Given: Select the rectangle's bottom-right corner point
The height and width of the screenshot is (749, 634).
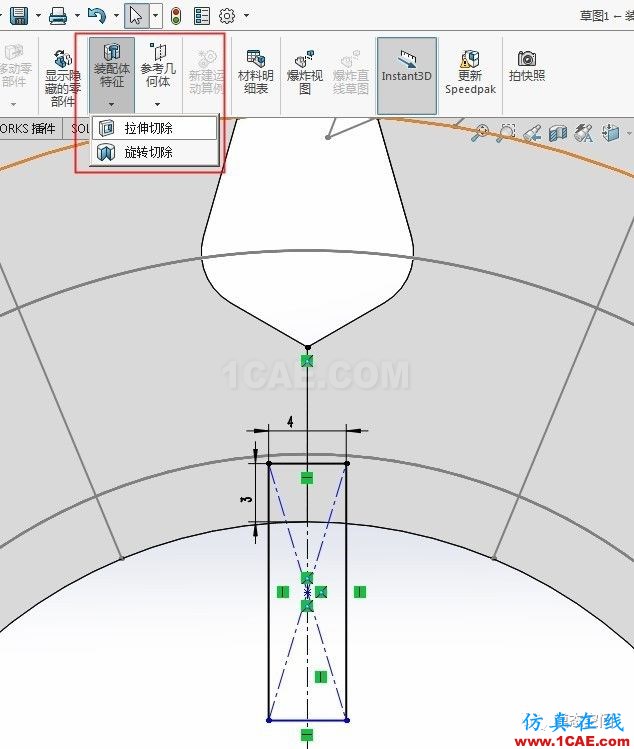Looking at the screenshot, I should 347,720.
